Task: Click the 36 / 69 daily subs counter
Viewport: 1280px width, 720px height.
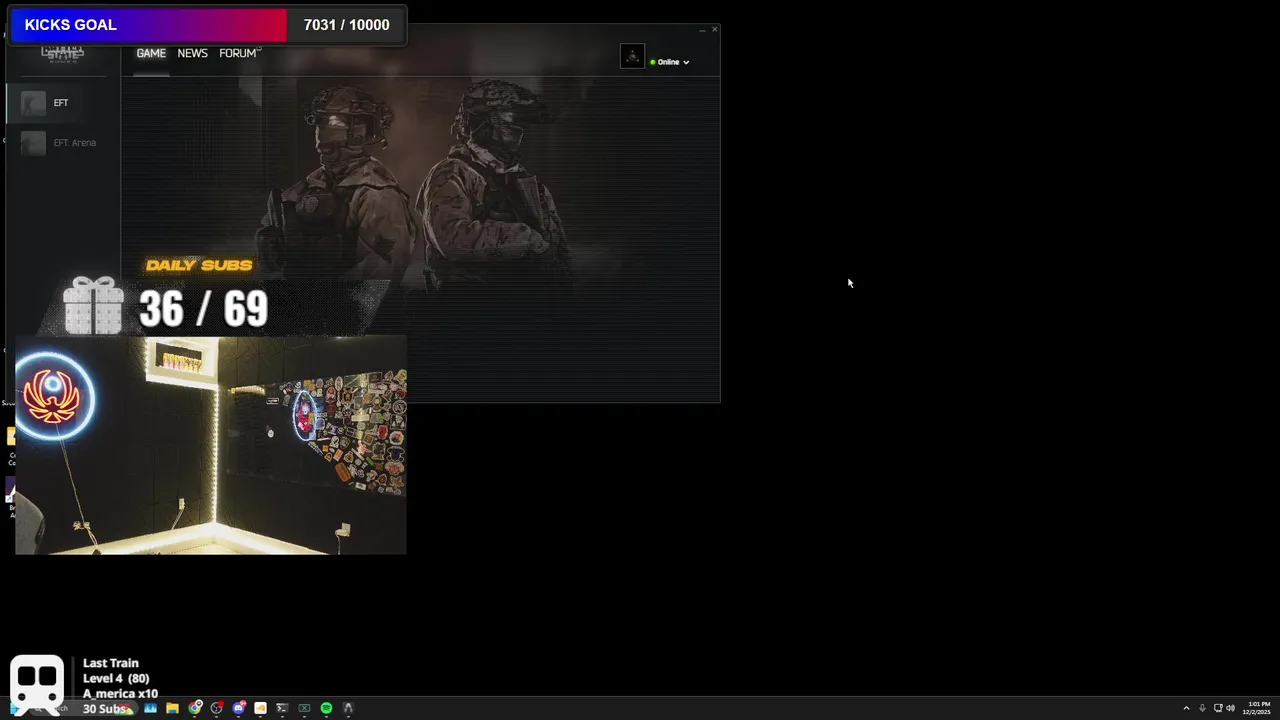Action: [203, 309]
